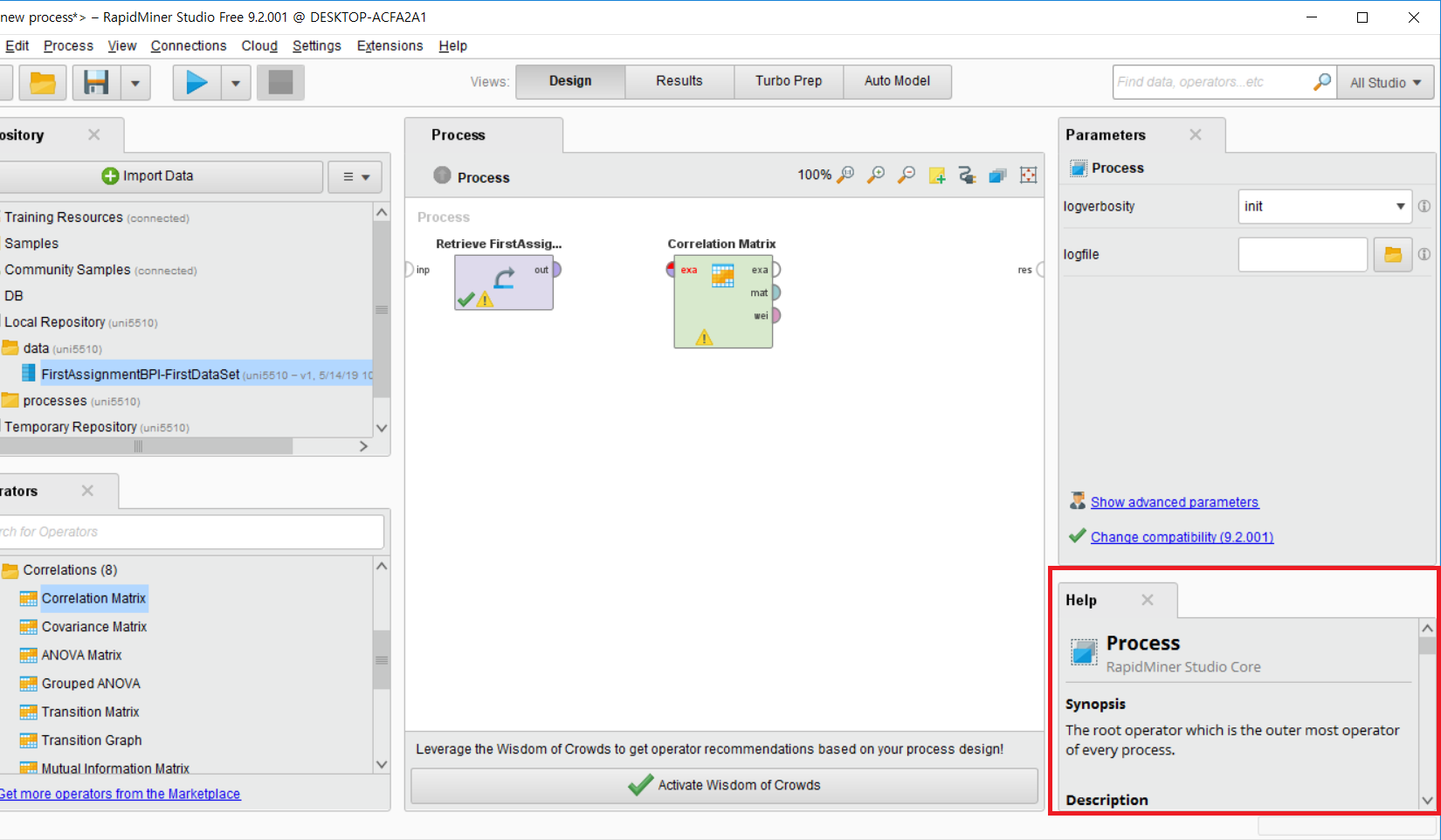1441x840 pixels.
Task: Click the warning icon on Correlation Matrix
Action: (704, 337)
